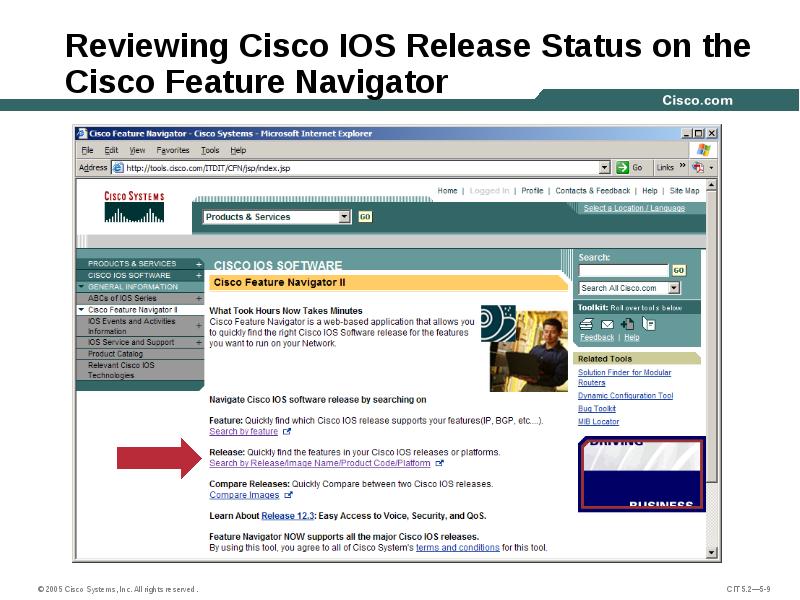Open the View menu
The width and height of the screenshot is (800, 600).
(x=137, y=150)
